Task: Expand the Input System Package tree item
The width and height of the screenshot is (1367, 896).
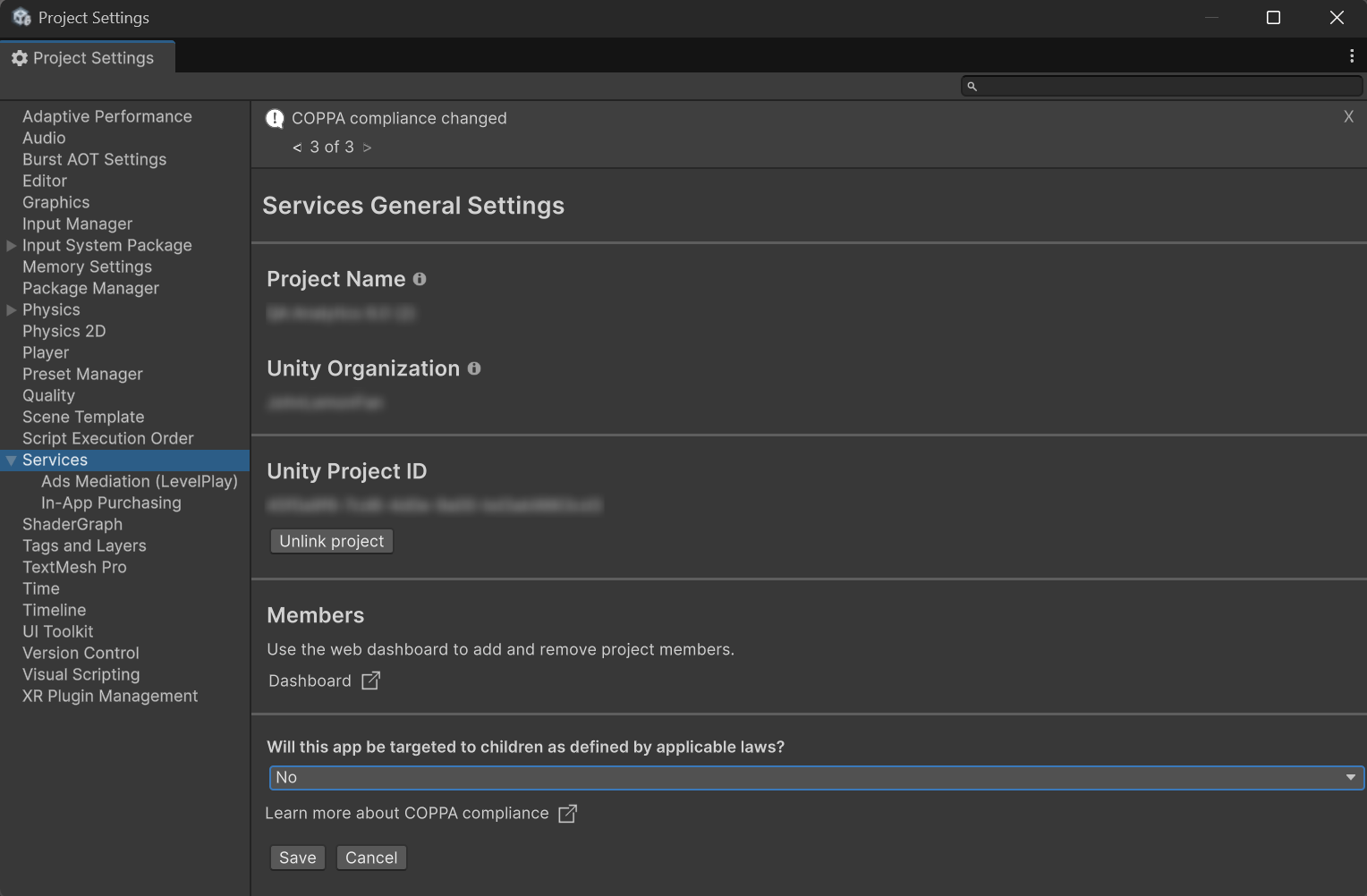Action: click(11, 245)
